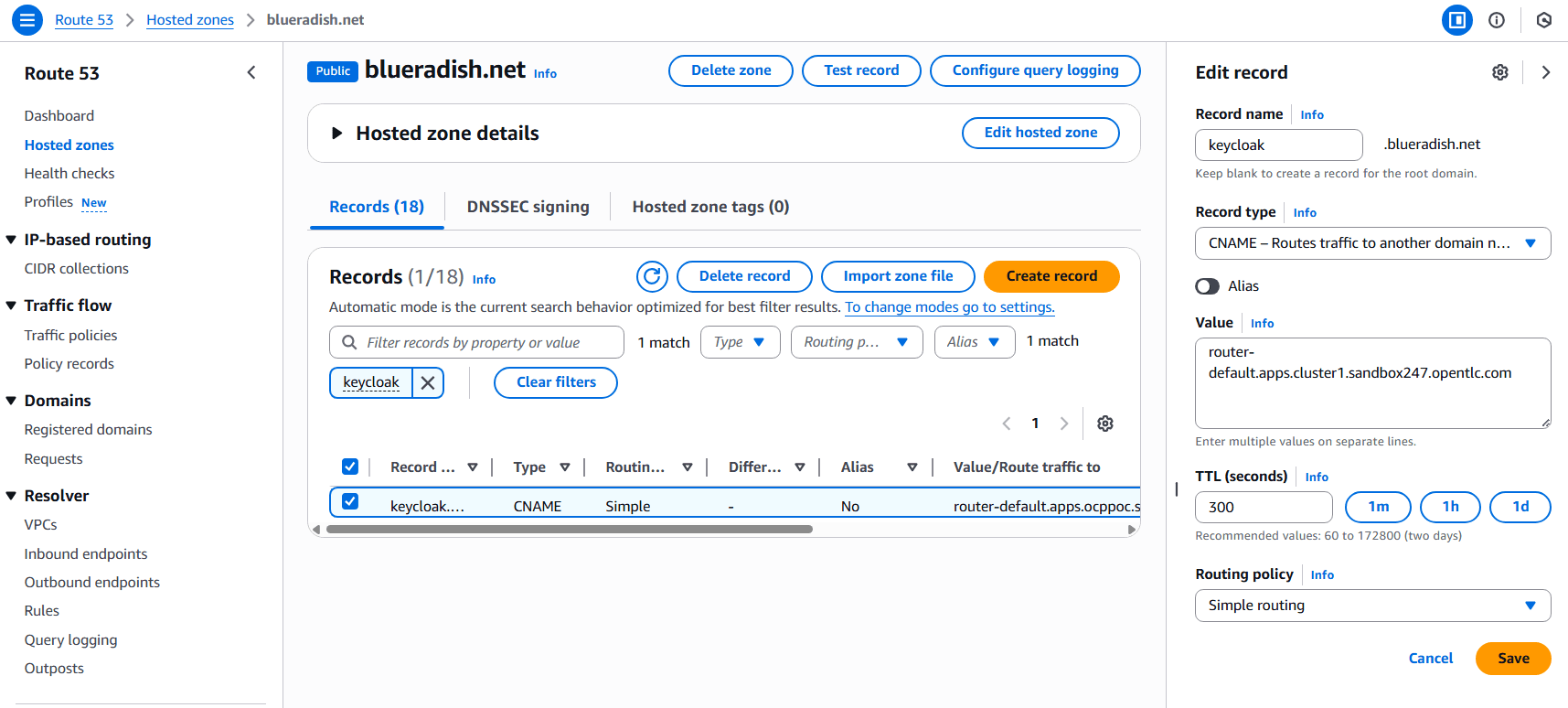Open Record type CNAME dropdown
The image size is (1568, 708).
pos(1373,243)
